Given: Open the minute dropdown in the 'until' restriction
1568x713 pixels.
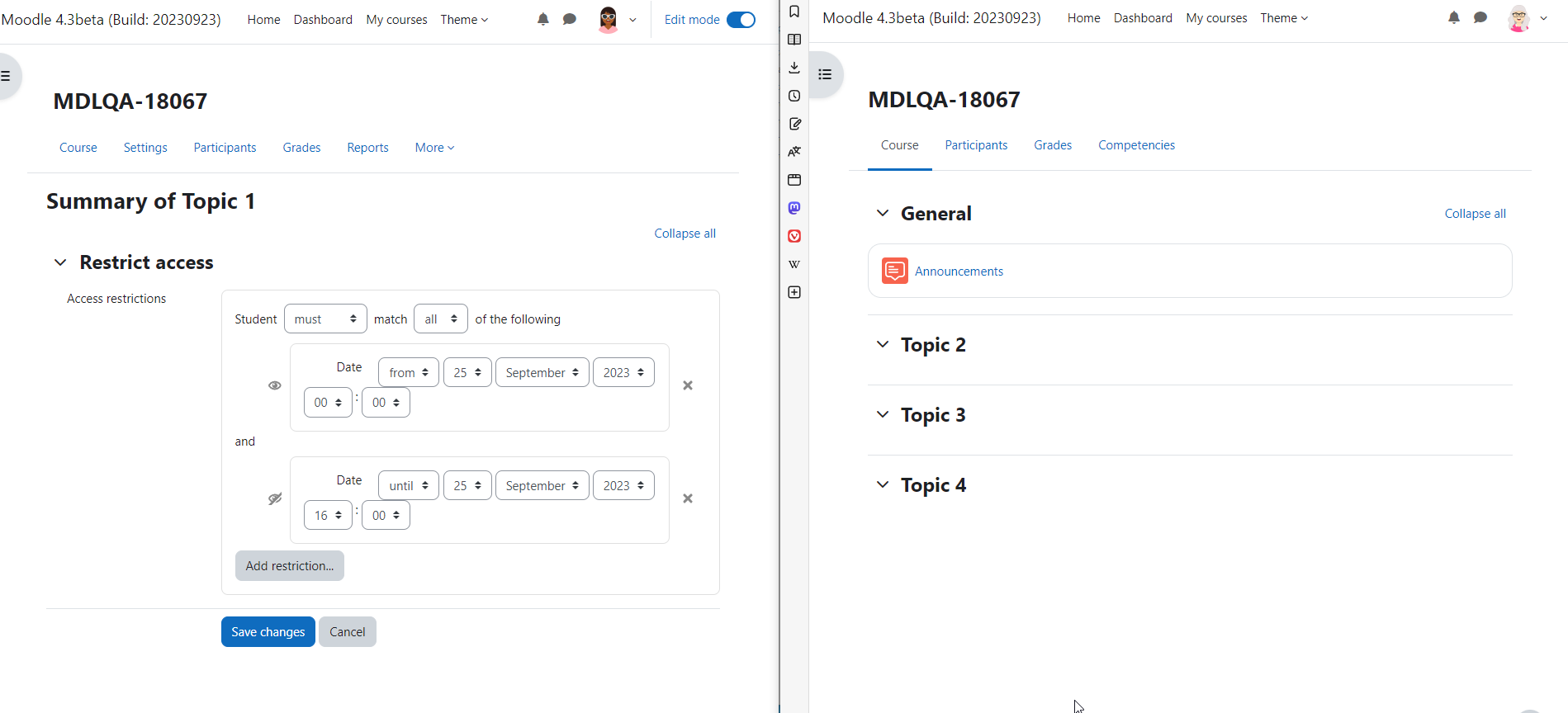Looking at the screenshot, I should [386, 515].
